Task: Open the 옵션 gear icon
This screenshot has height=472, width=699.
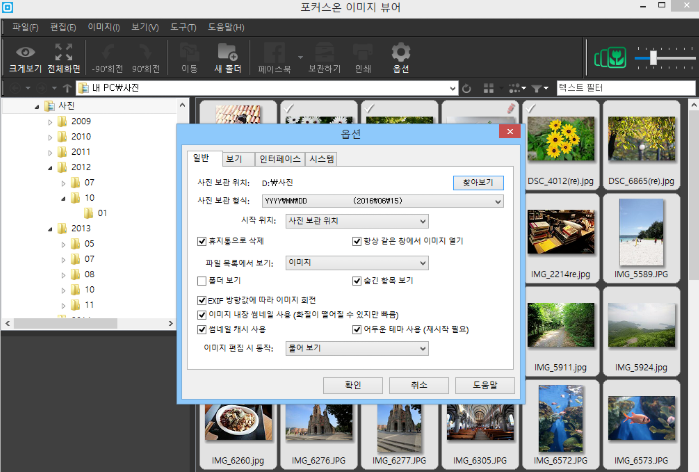Action: [x=401, y=53]
